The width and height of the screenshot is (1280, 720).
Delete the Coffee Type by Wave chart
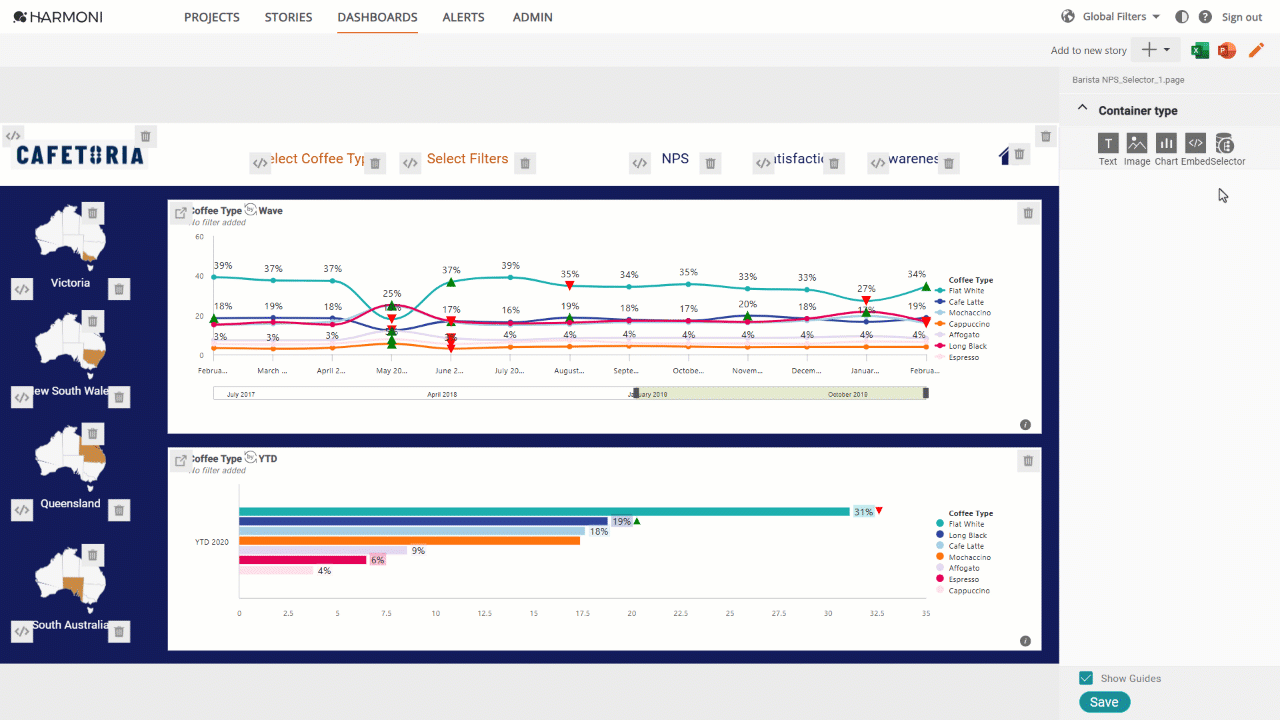click(1027, 213)
